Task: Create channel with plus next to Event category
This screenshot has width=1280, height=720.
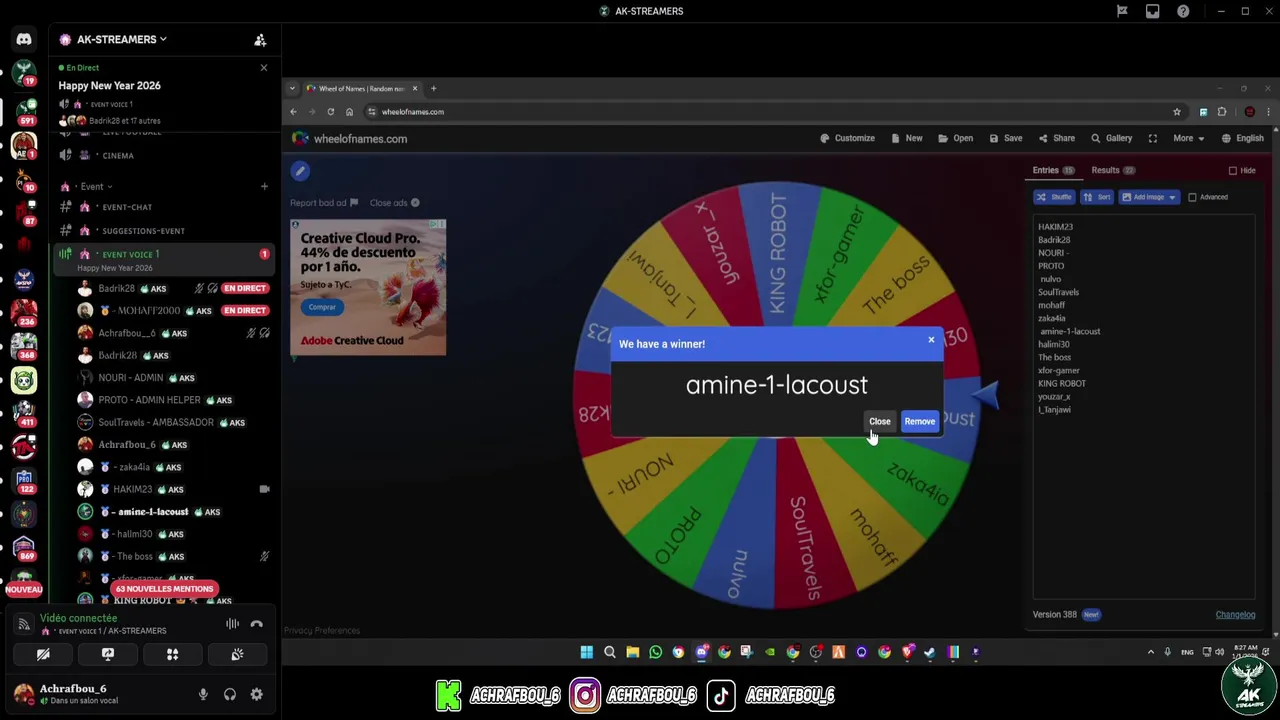Action: pyautogui.click(x=264, y=186)
